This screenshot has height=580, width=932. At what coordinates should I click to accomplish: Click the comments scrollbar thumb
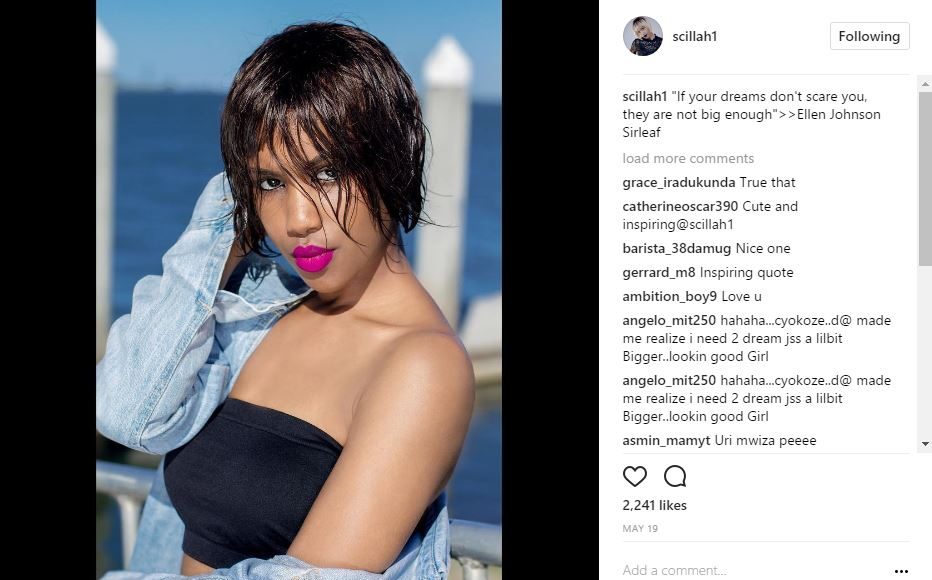pos(925,178)
